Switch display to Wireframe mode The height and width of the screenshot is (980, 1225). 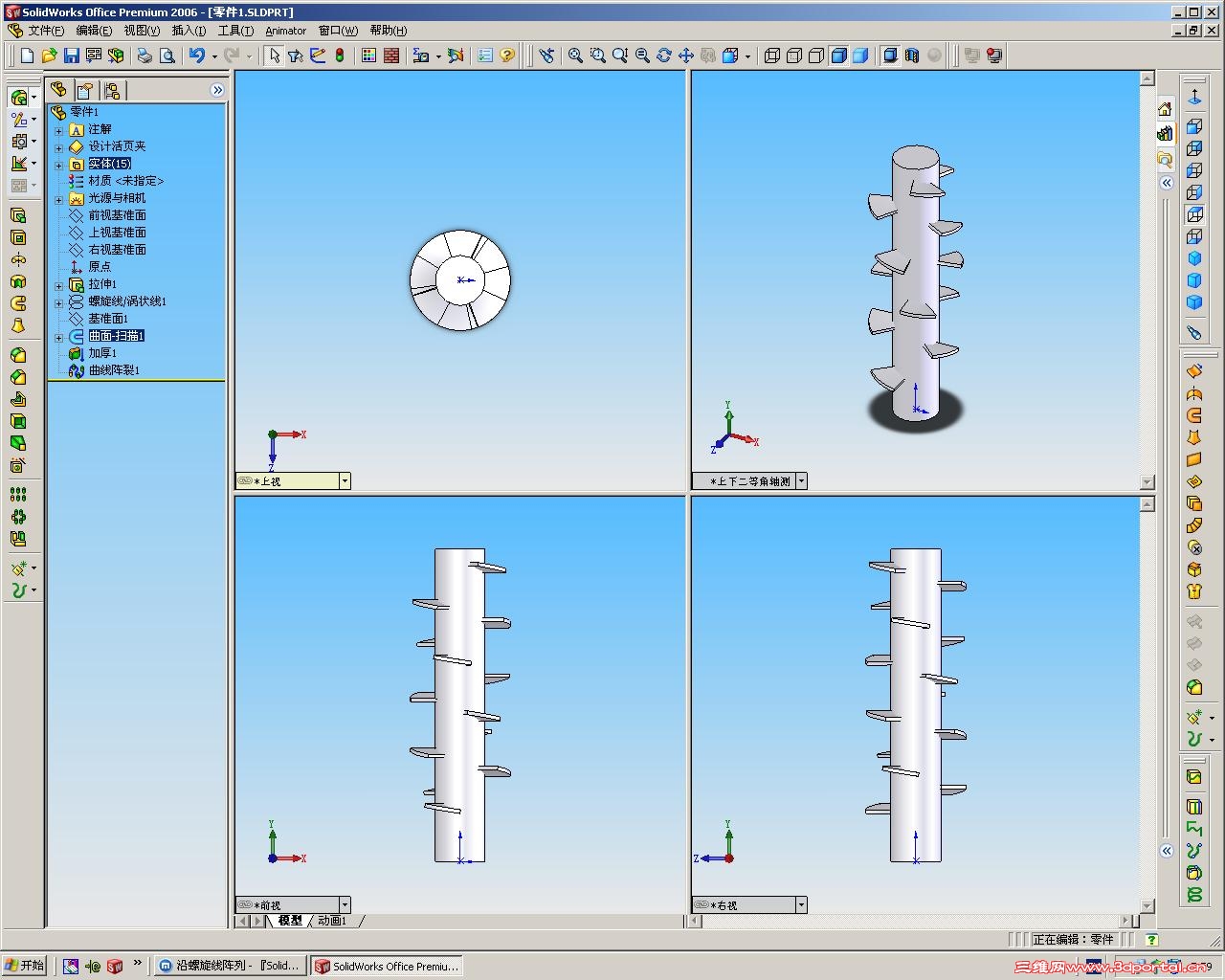click(772, 56)
